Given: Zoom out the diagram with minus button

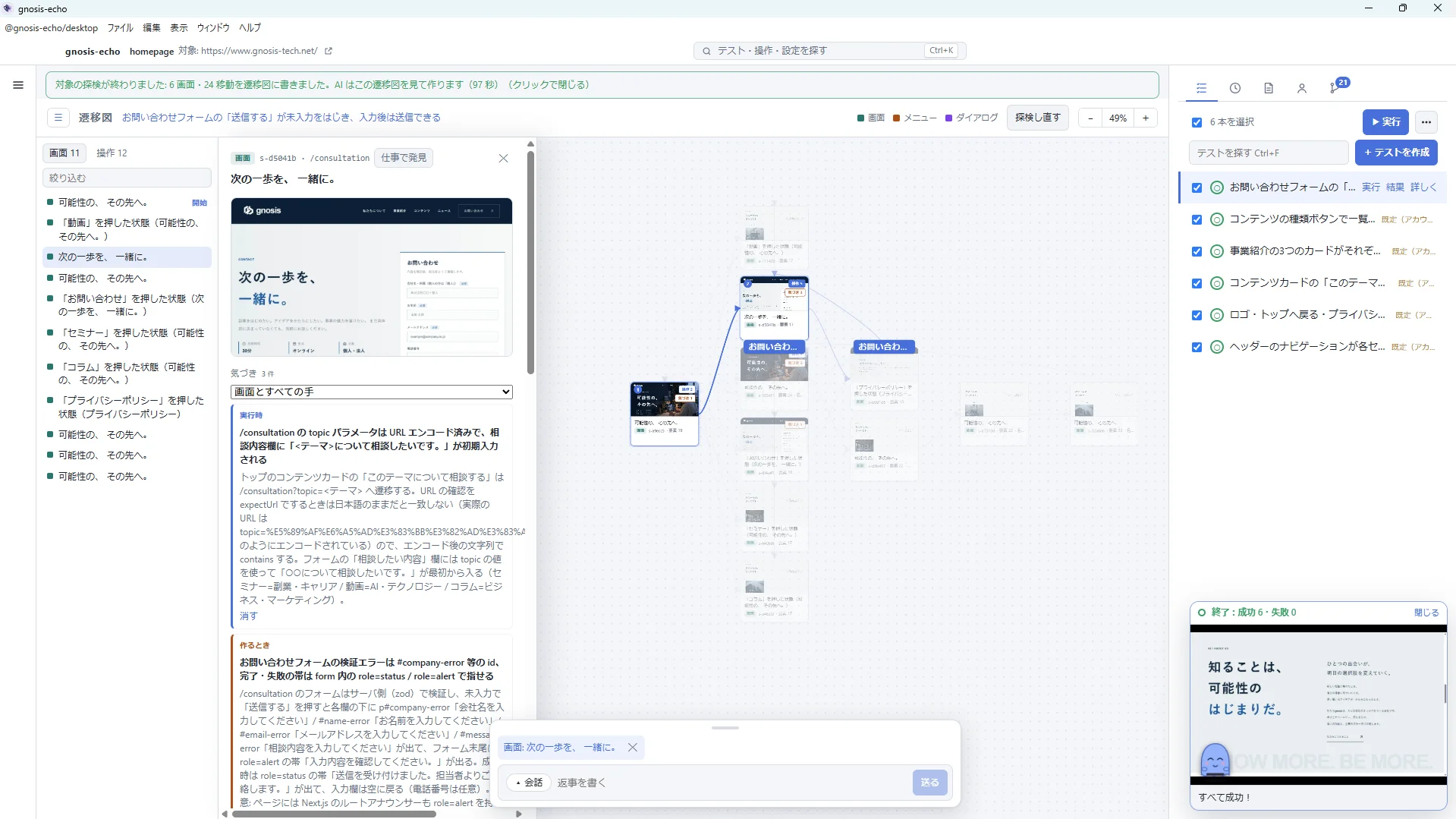Looking at the screenshot, I should [1090, 118].
